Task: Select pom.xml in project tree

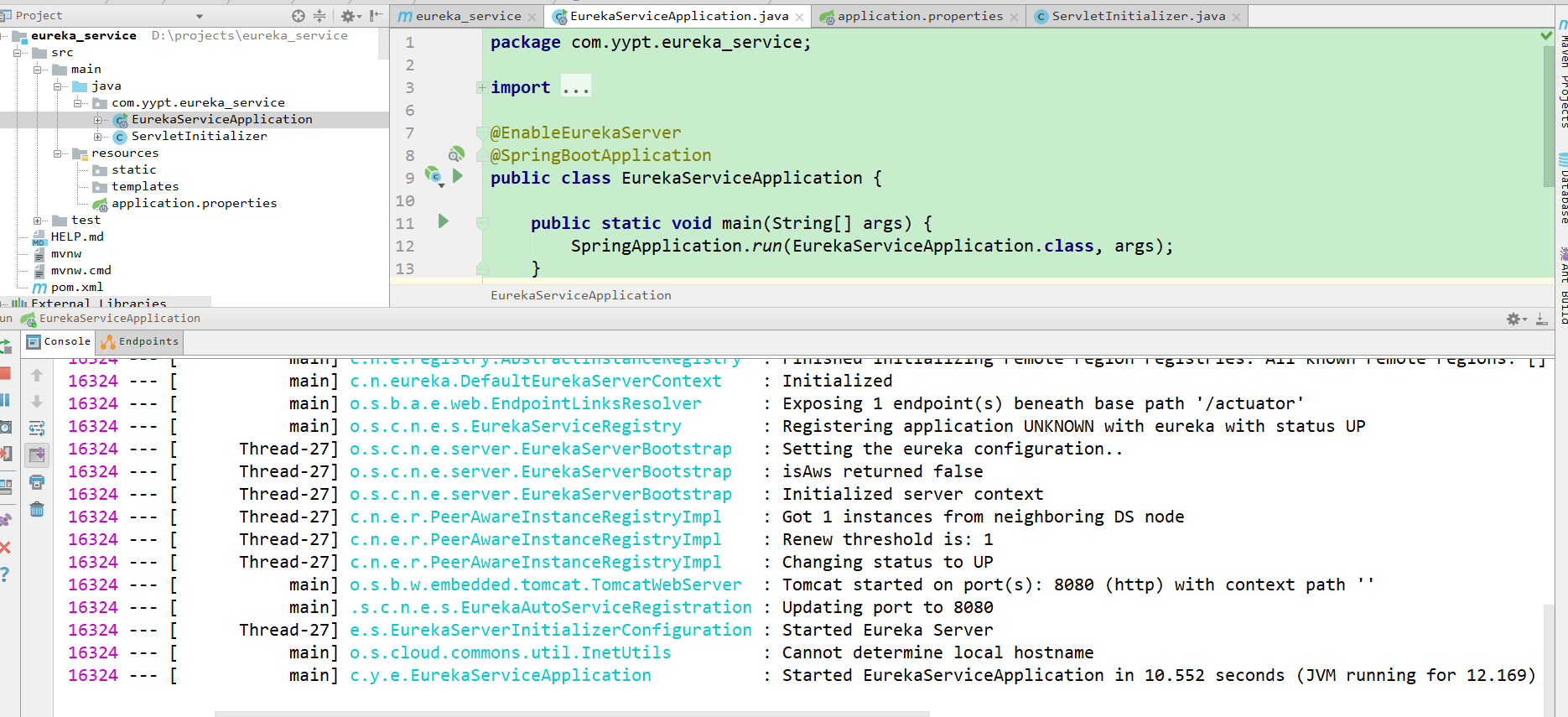Action: pos(77,288)
